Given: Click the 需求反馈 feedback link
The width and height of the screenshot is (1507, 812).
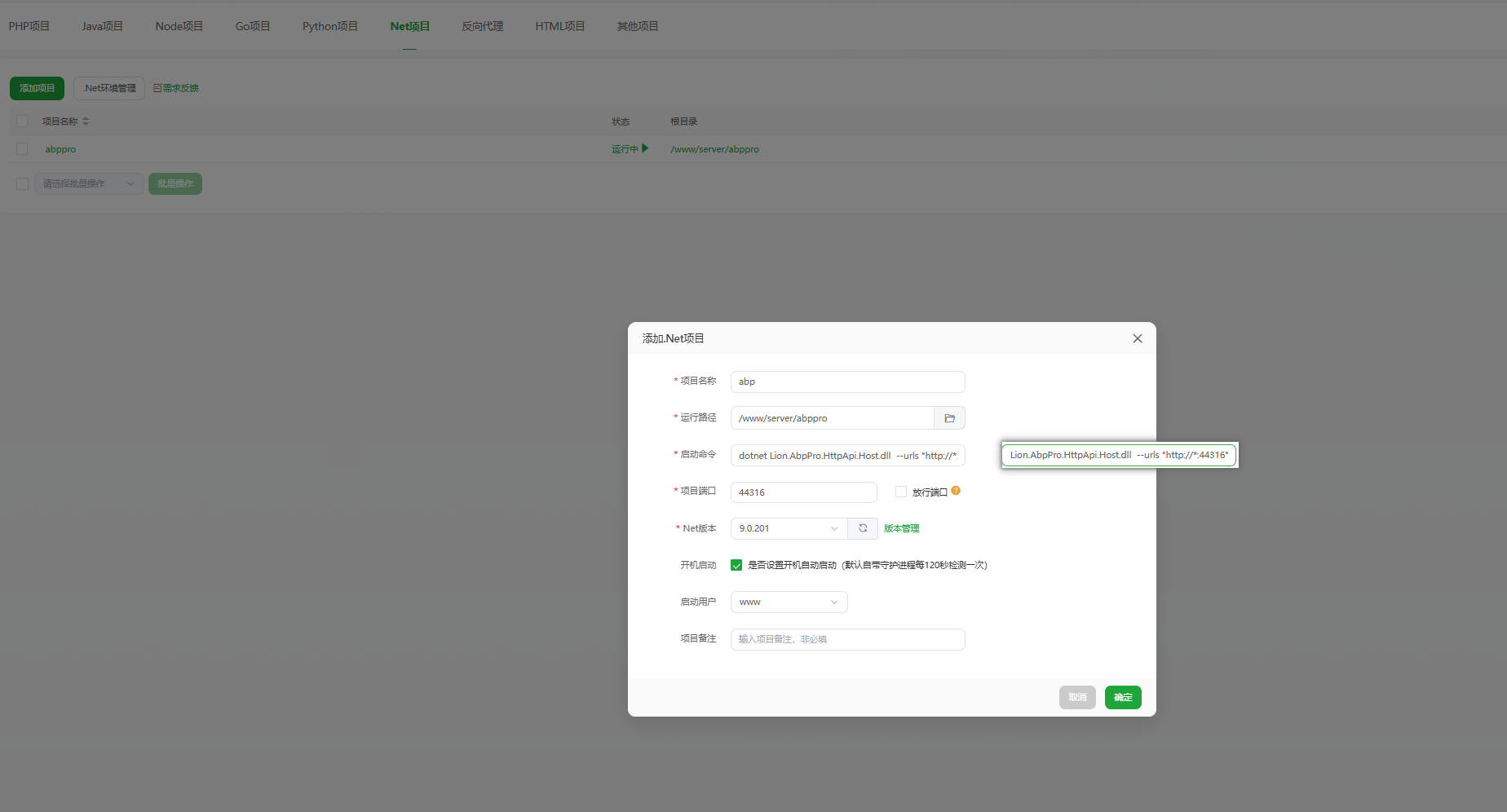Looking at the screenshot, I should tap(176, 88).
